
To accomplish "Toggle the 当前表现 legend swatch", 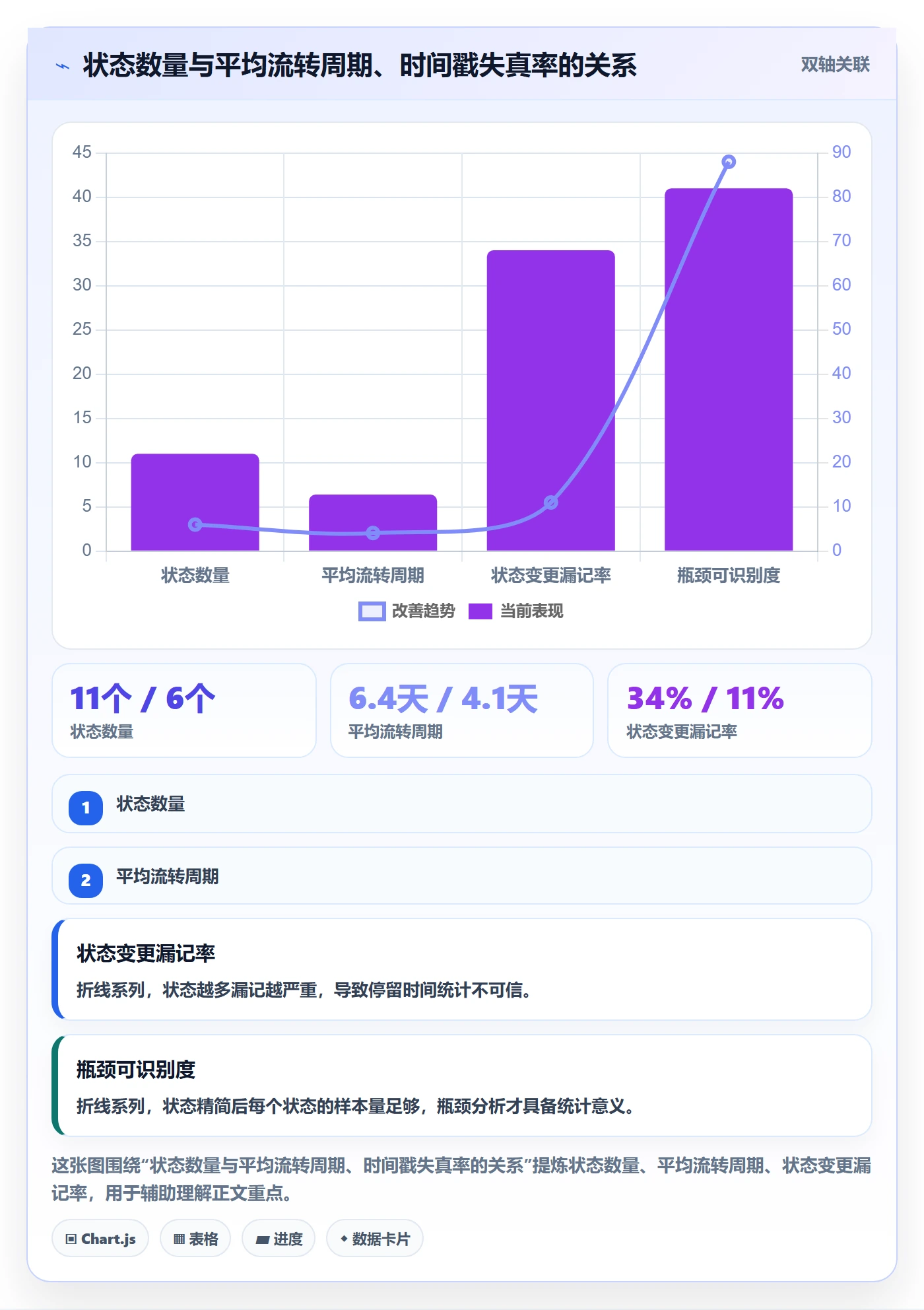I will point(480,611).
